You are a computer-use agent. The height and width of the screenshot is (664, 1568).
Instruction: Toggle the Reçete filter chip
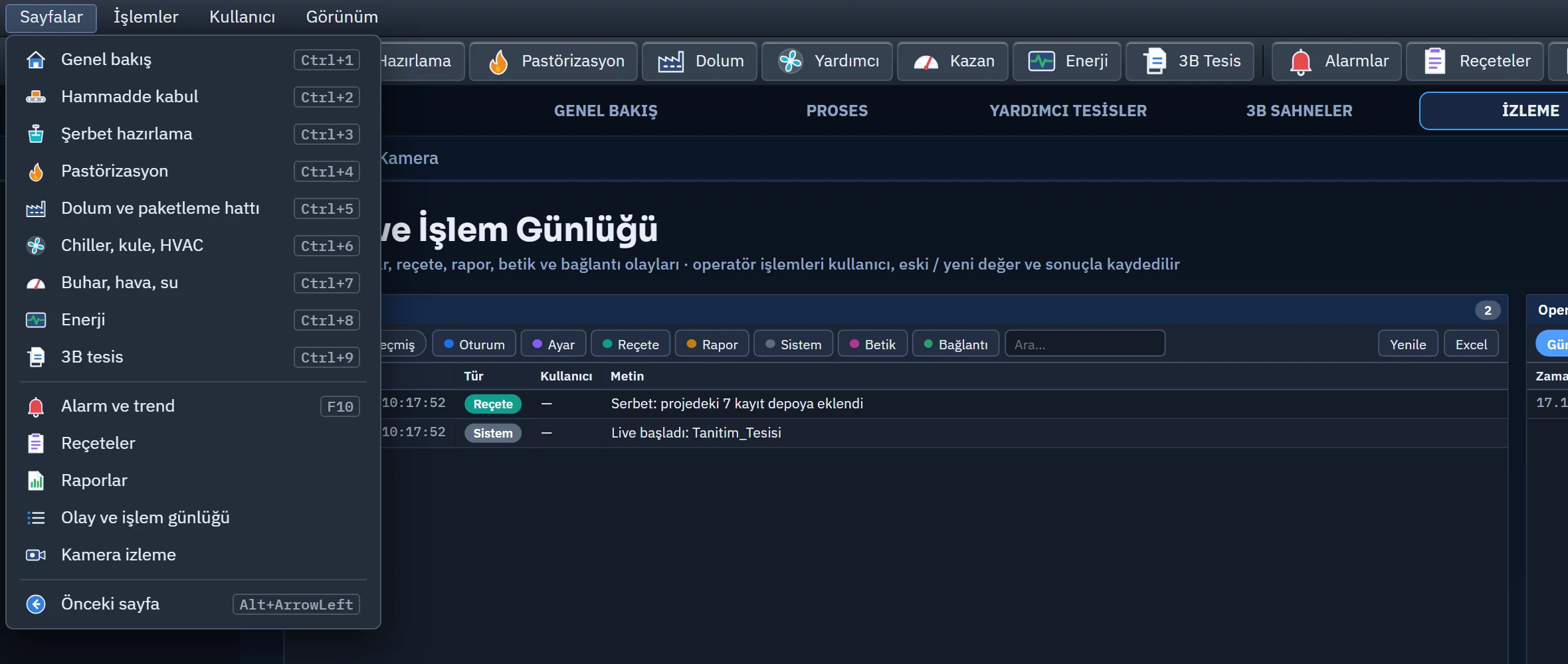coord(631,344)
